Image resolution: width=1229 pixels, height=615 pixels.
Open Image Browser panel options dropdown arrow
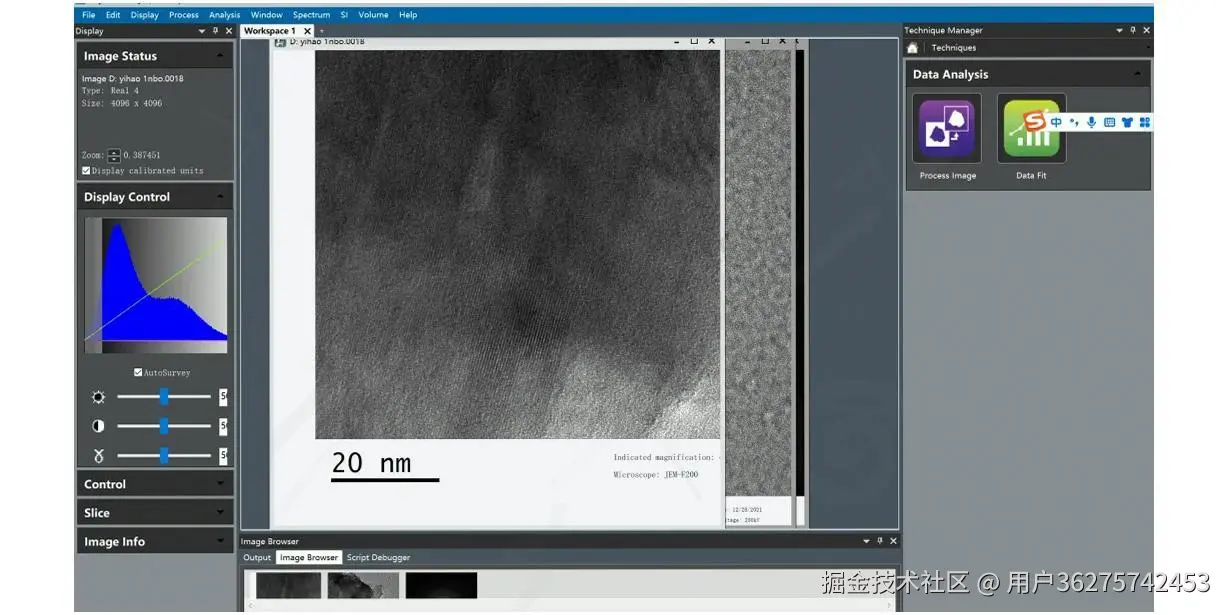click(x=867, y=541)
